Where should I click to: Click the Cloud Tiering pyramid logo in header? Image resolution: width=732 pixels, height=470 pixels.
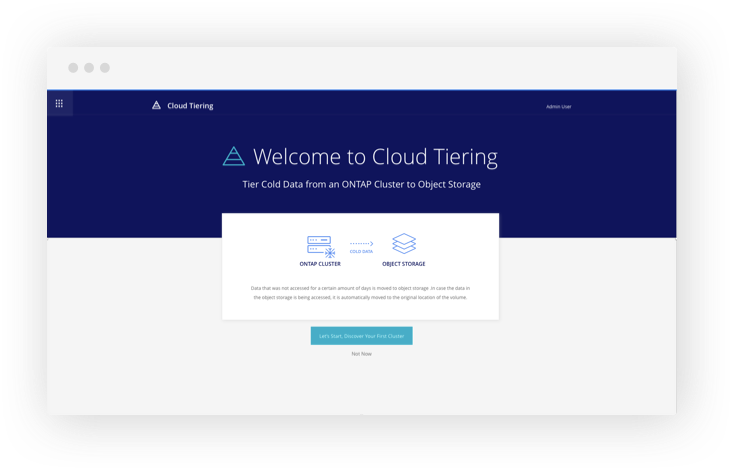156,105
